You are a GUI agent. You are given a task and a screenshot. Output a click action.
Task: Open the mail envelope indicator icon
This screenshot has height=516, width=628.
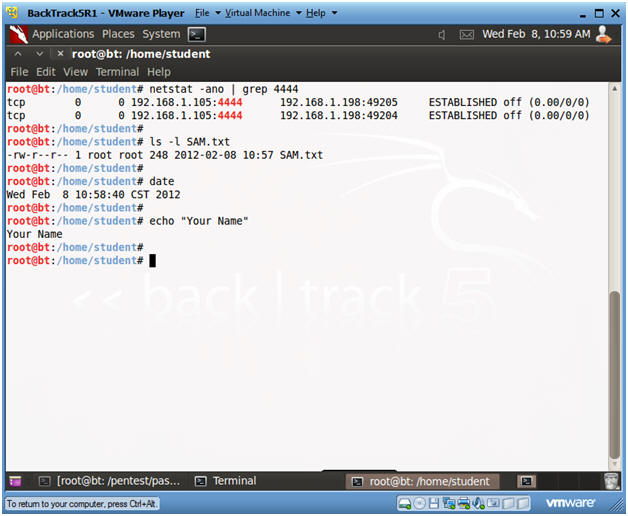[467, 35]
